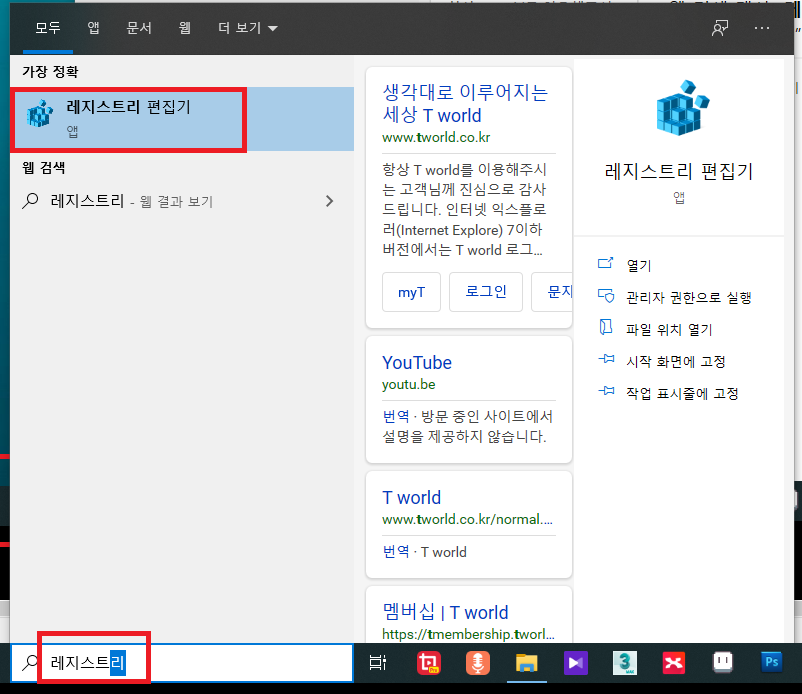Click the partially visible 문자 button
Viewport: 802px width, 694px height.
click(x=552, y=292)
